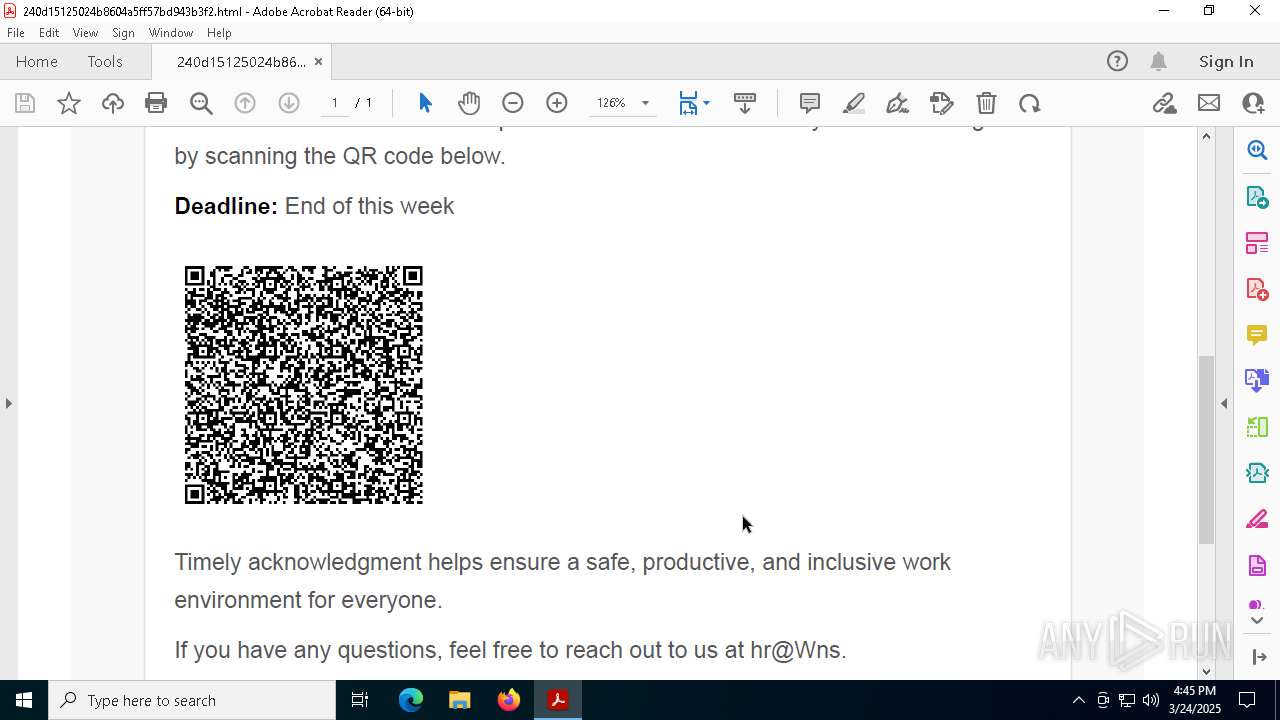Open Organize Pages tool in right pane
Viewport: 1280px width, 720px height.
(1257, 242)
